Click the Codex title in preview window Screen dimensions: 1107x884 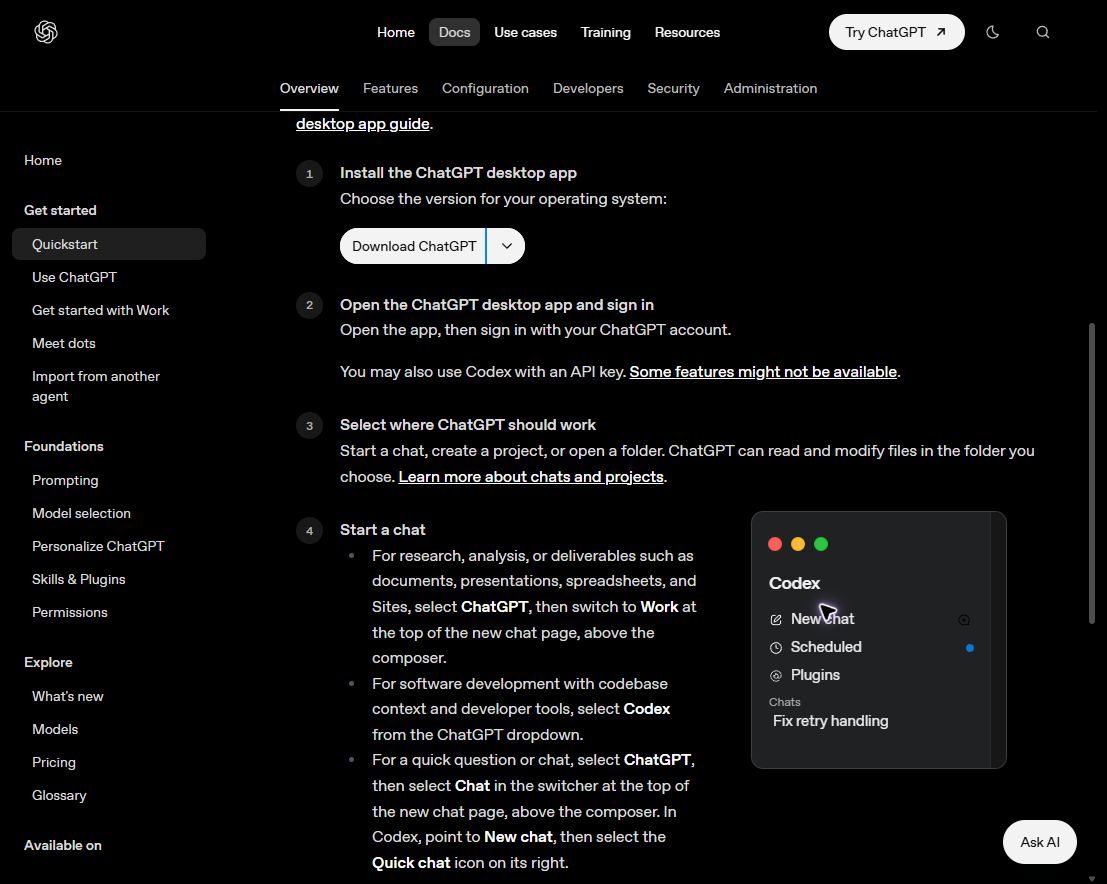[x=794, y=583]
